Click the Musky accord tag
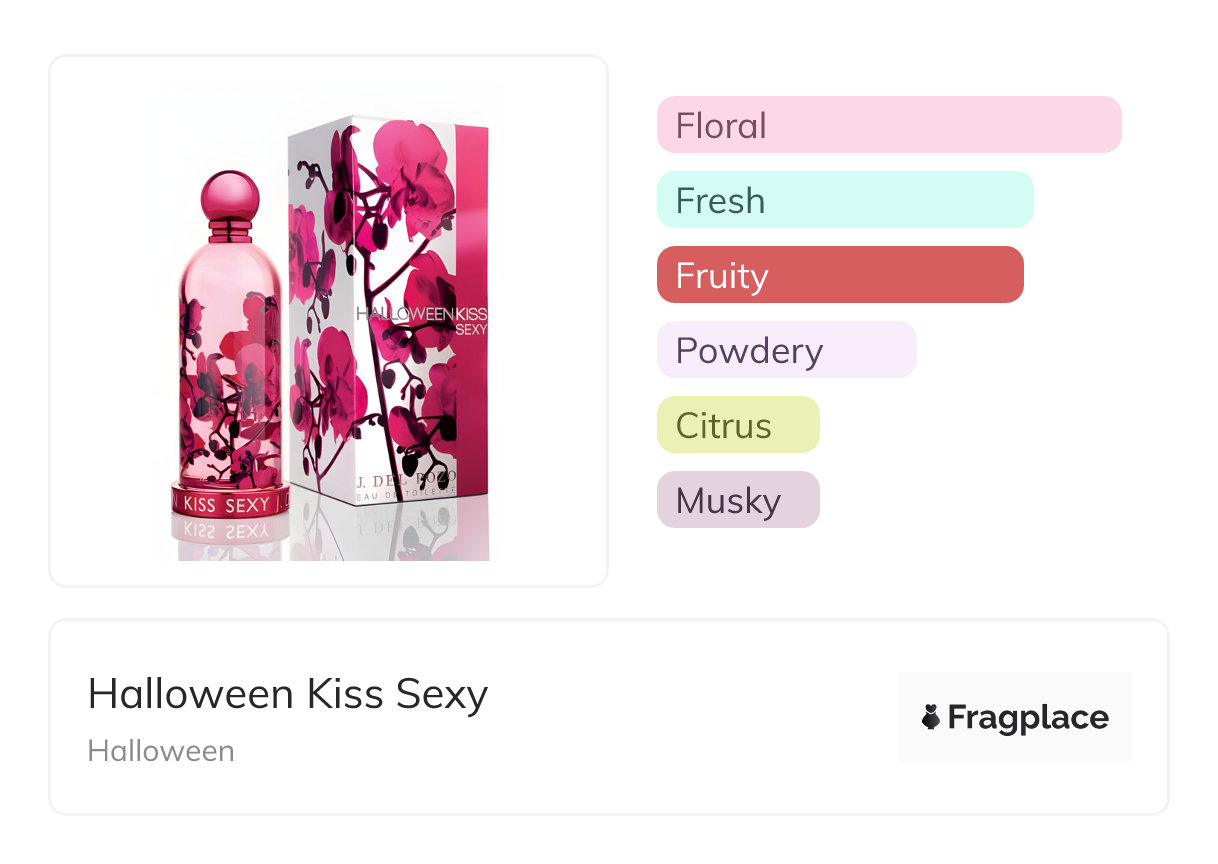Screen dimensions: 1218x864 click(738, 500)
